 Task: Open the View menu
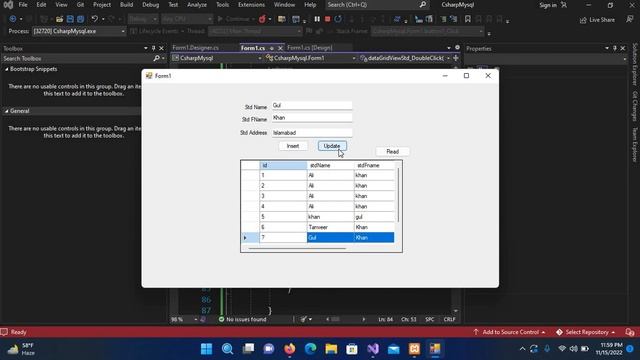pos(61,5)
